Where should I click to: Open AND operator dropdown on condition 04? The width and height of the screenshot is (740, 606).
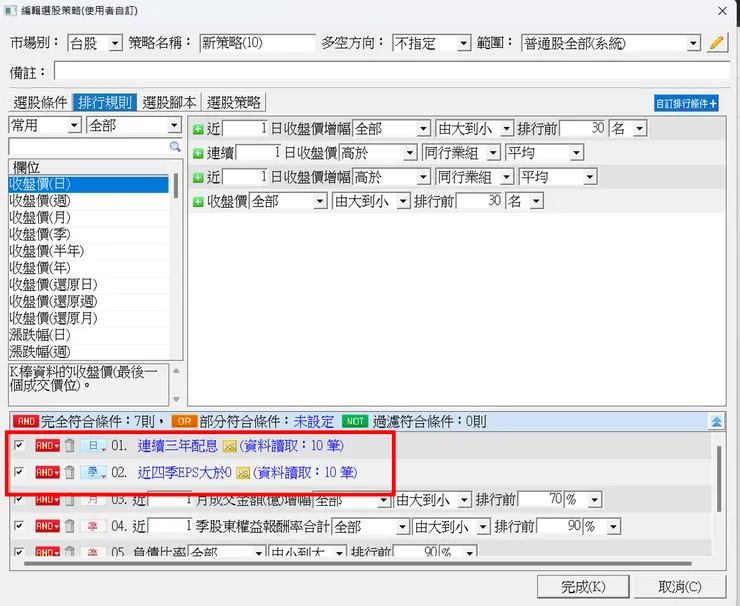click(x=48, y=526)
